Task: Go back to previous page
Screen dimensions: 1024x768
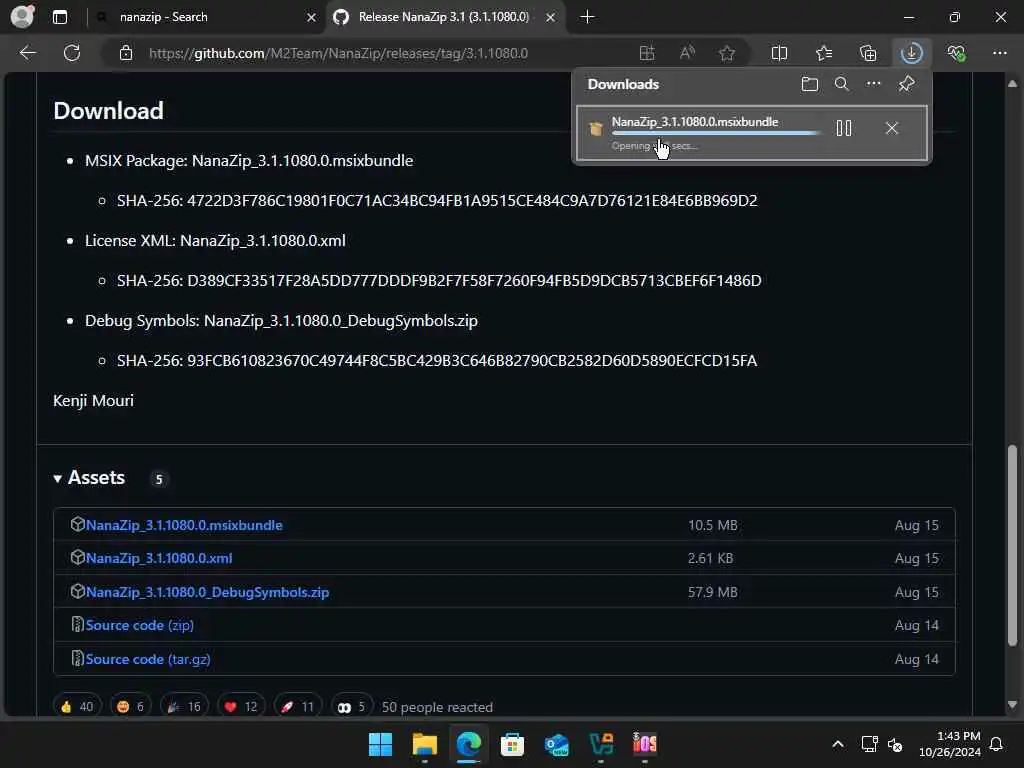Action: pyautogui.click(x=27, y=53)
